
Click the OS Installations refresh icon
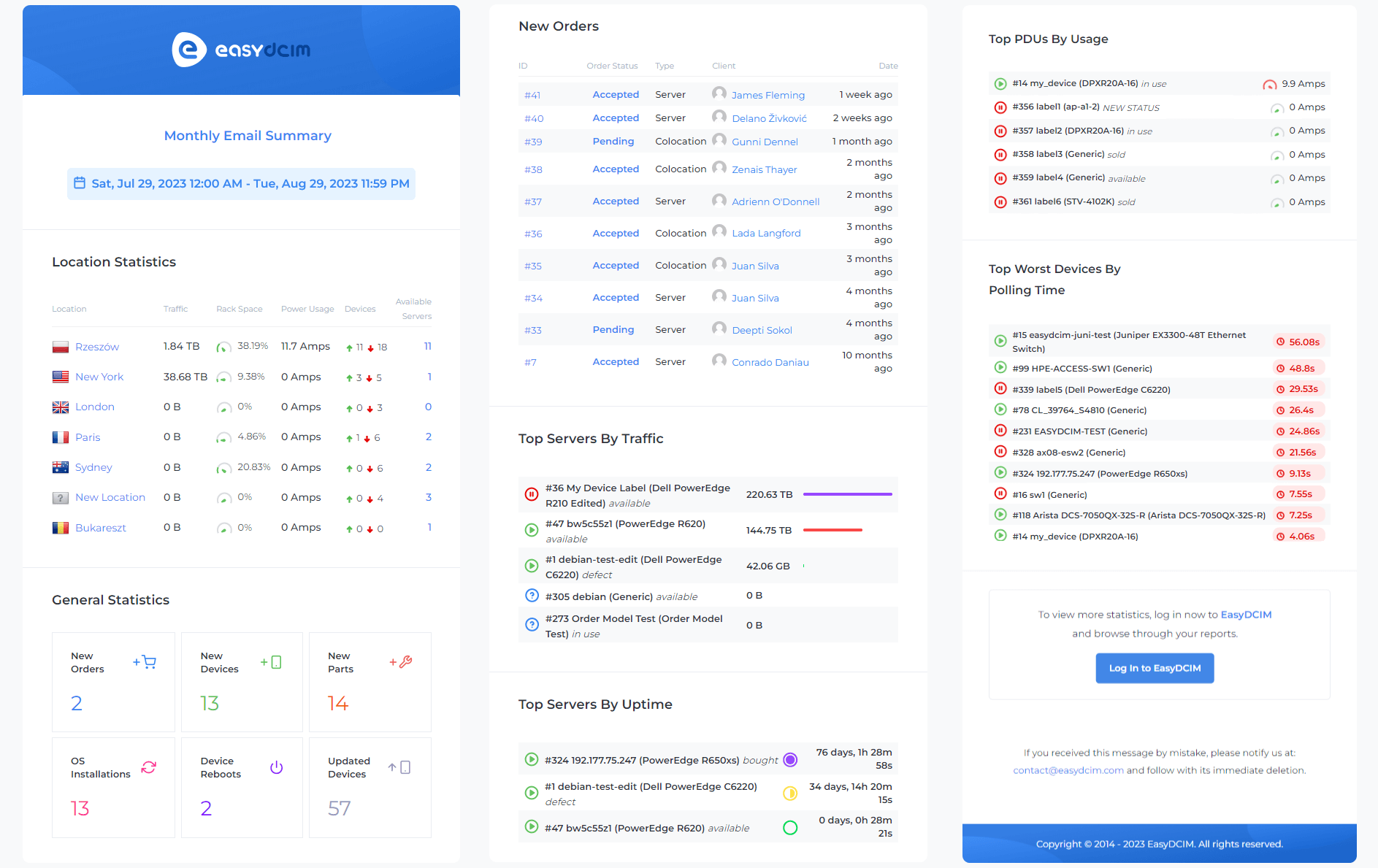coord(149,767)
